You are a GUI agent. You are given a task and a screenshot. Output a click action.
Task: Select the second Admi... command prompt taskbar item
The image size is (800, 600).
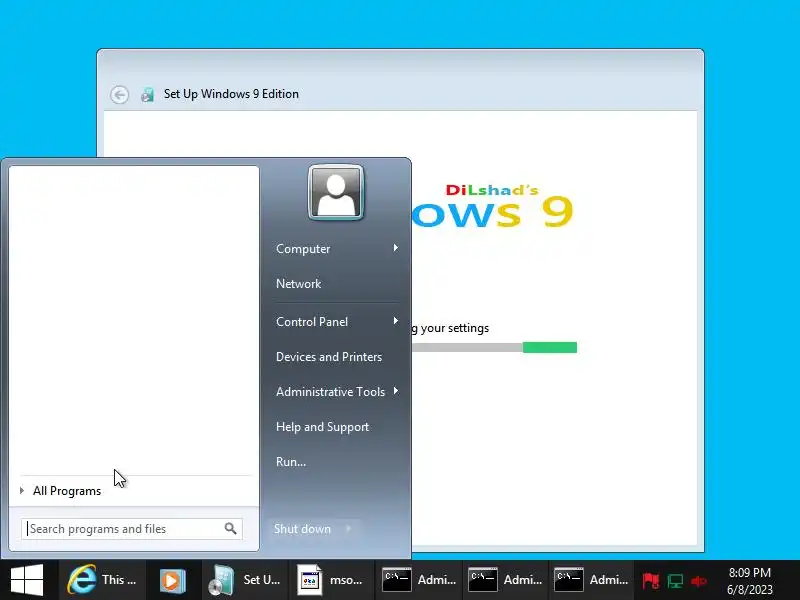click(505, 580)
